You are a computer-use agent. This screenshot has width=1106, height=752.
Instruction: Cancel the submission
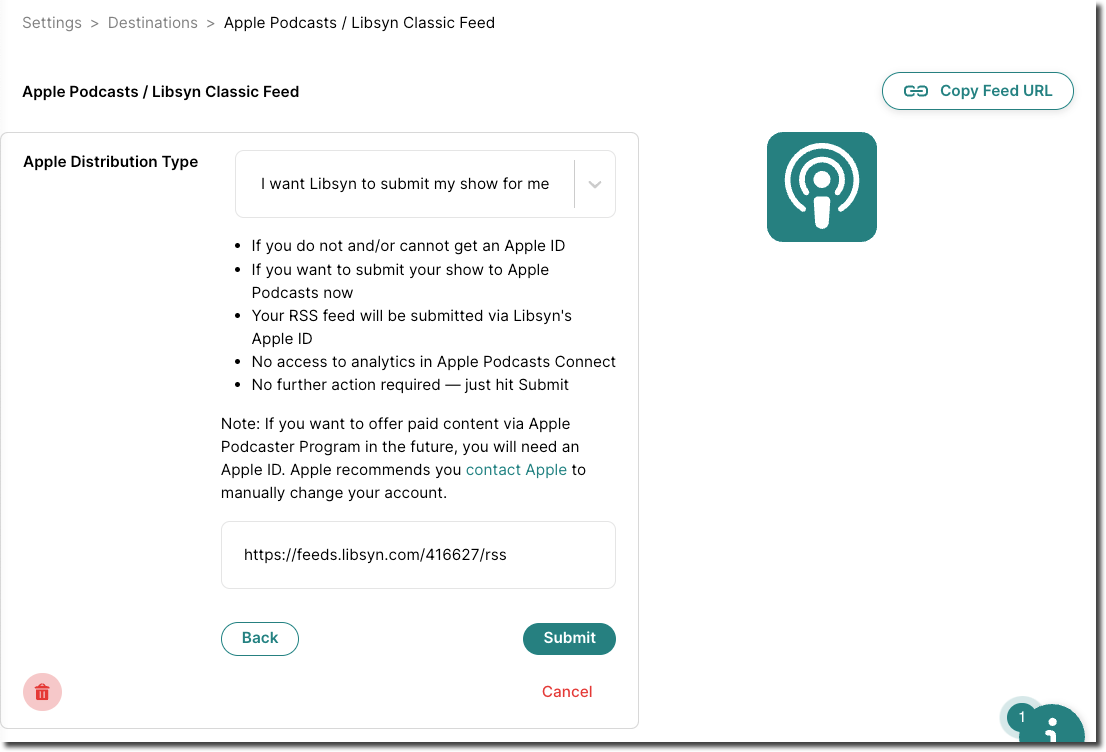click(566, 691)
